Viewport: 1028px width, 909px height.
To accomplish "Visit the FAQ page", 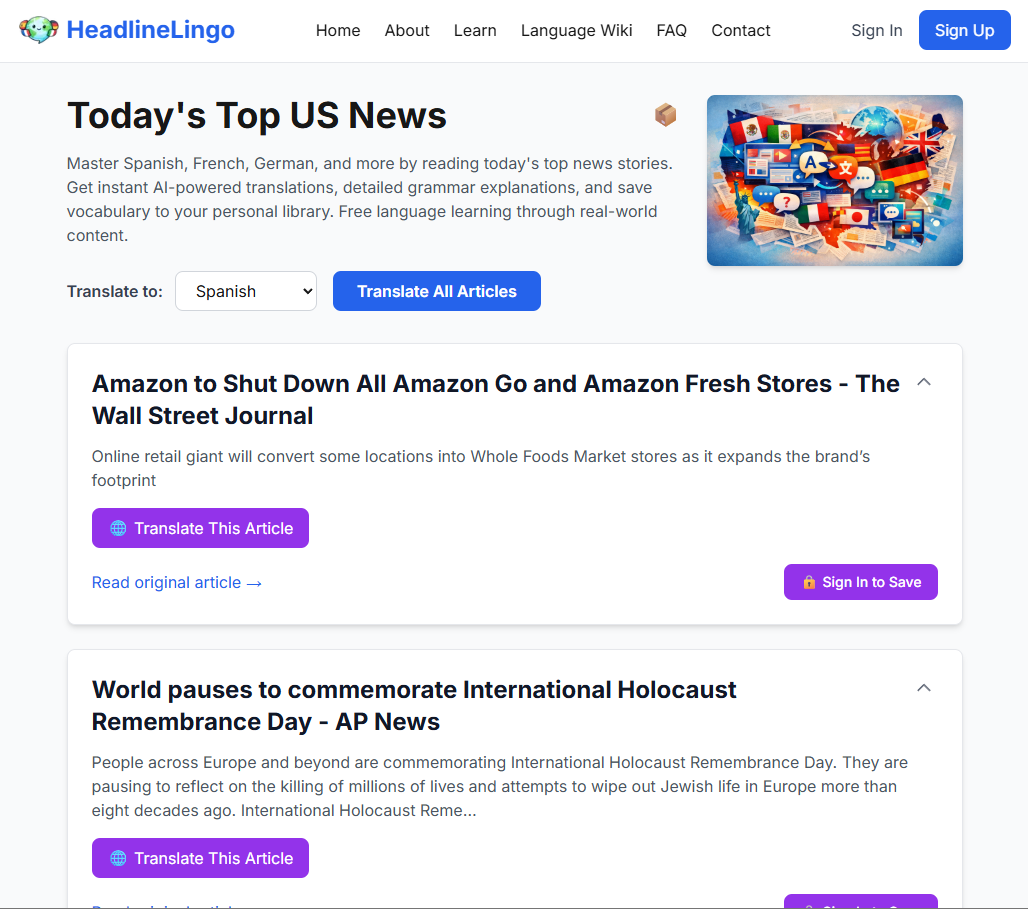I will tap(671, 30).
